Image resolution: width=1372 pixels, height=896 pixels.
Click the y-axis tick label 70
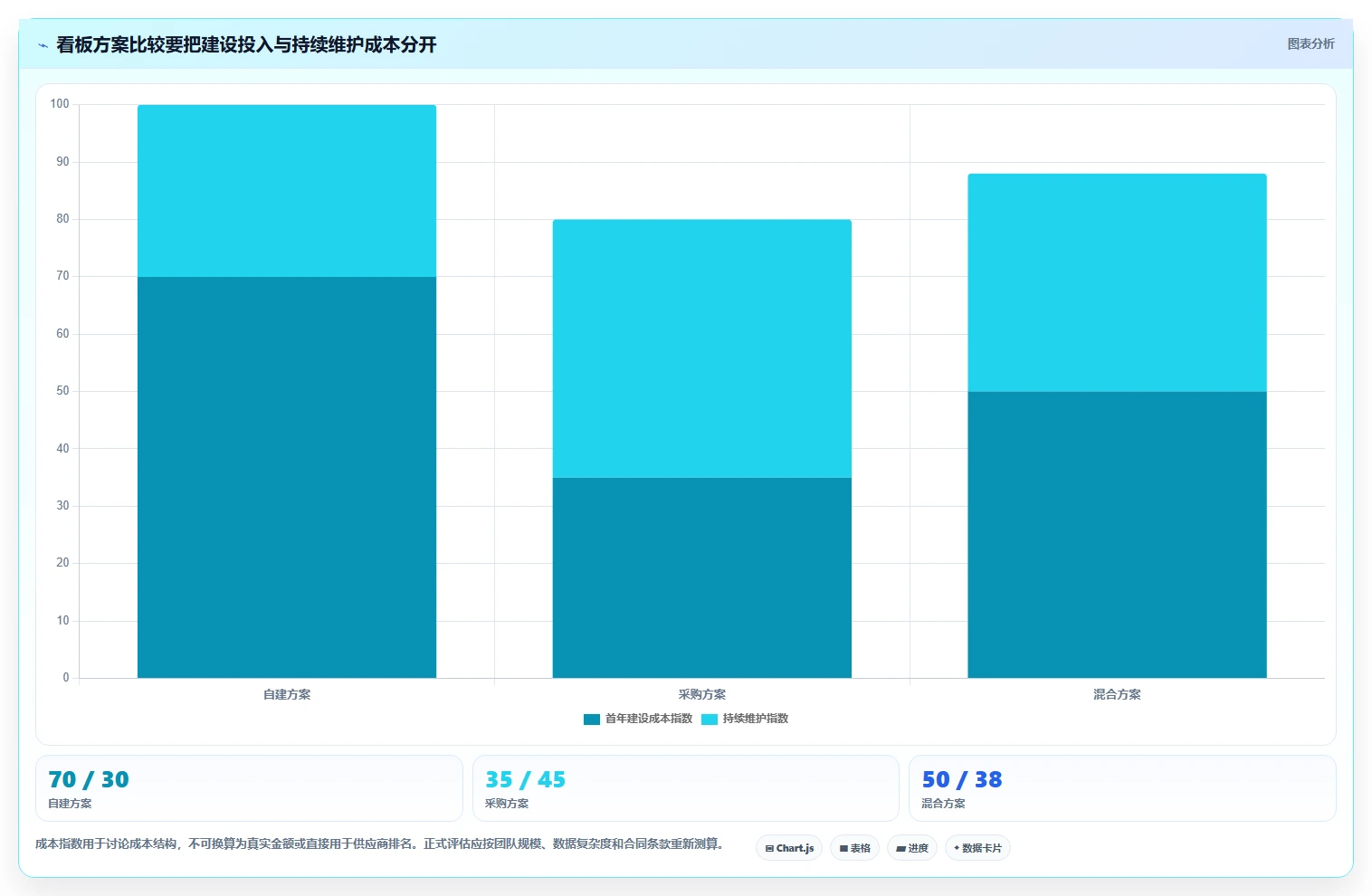click(62, 276)
